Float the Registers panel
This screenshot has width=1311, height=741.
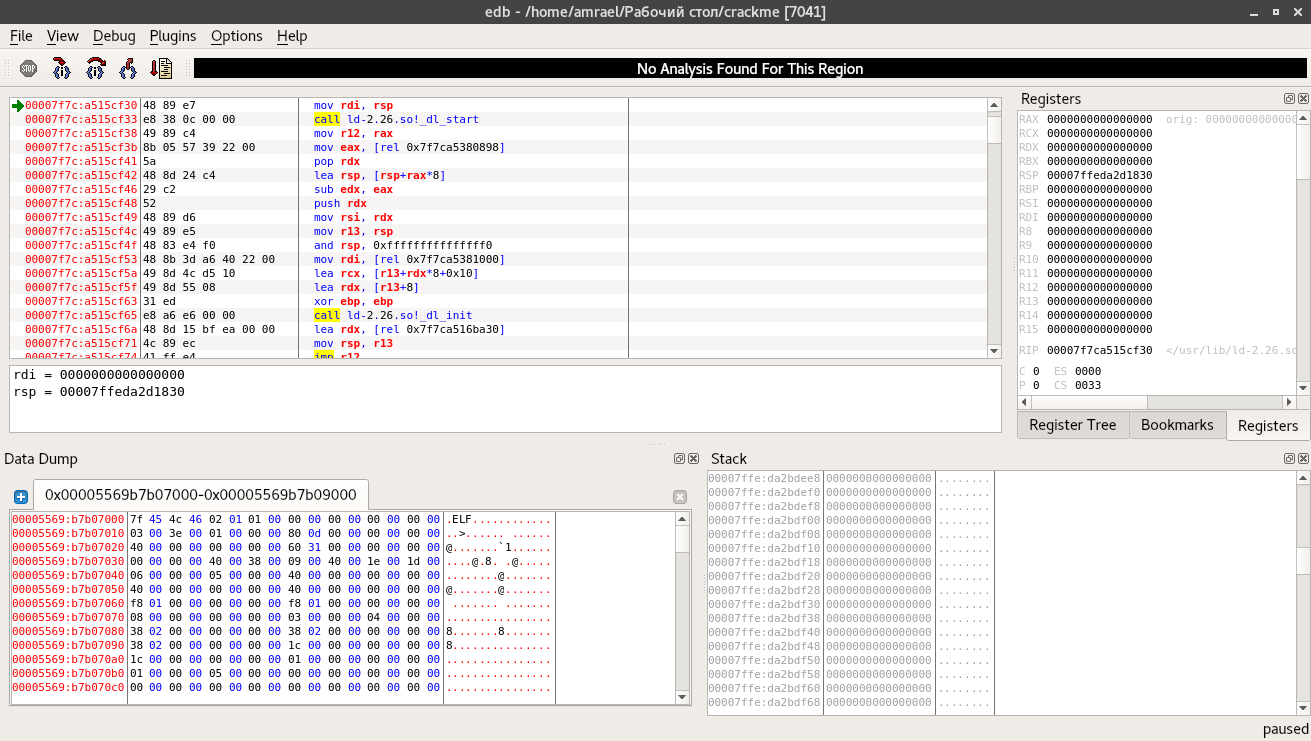[1290, 99]
